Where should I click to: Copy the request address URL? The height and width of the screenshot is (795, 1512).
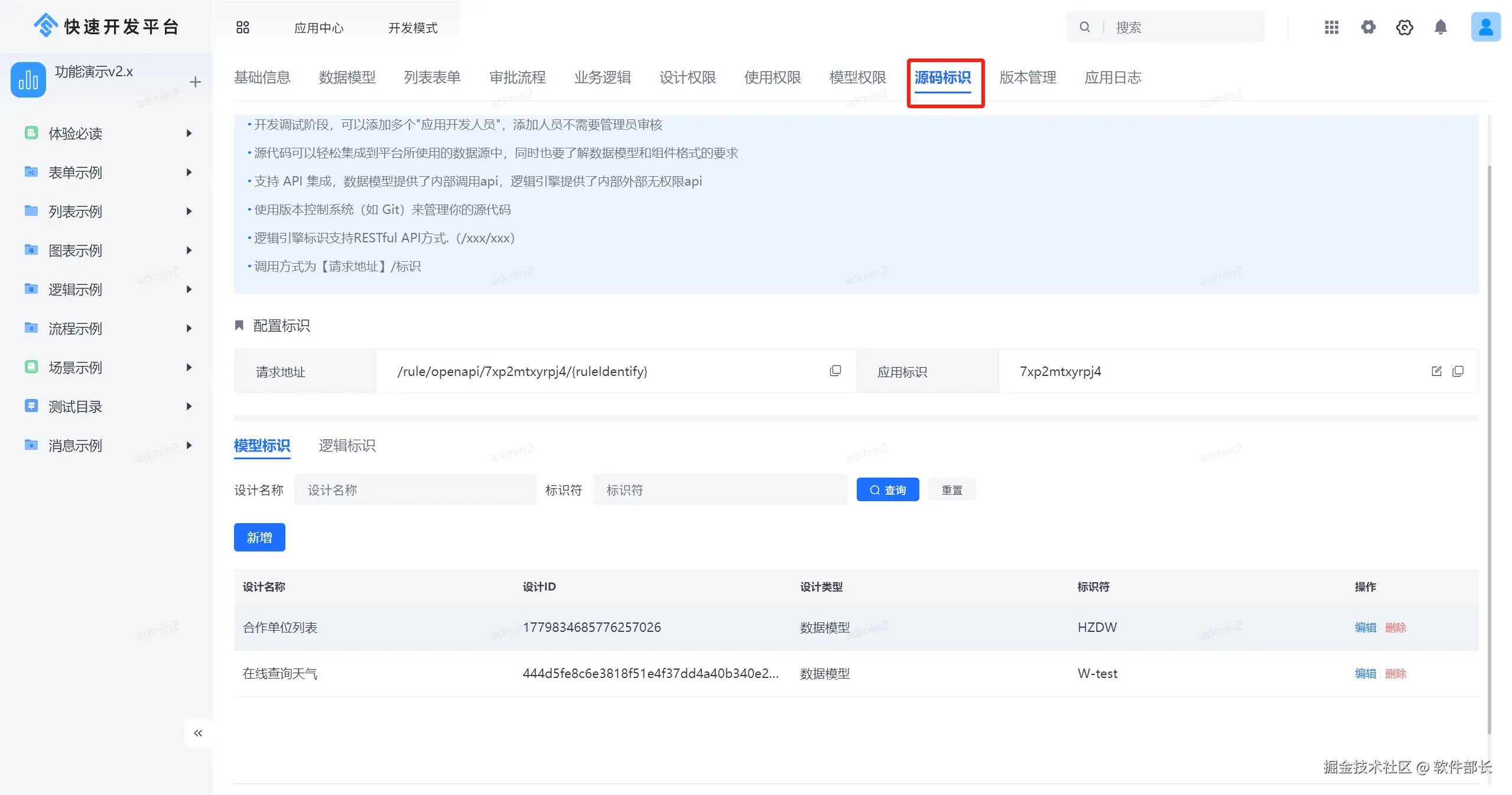tap(835, 371)
